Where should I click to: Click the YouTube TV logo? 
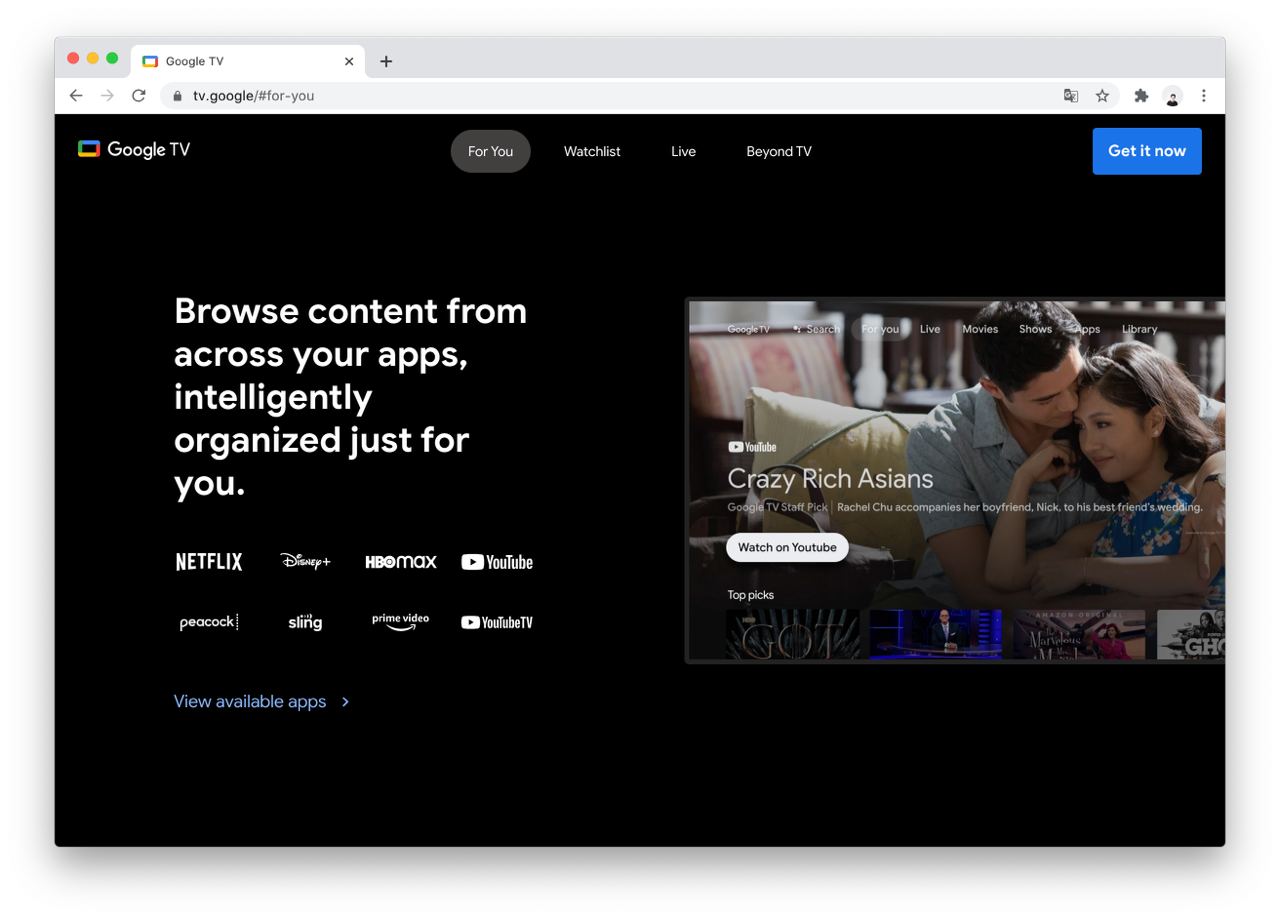(497, 622)
